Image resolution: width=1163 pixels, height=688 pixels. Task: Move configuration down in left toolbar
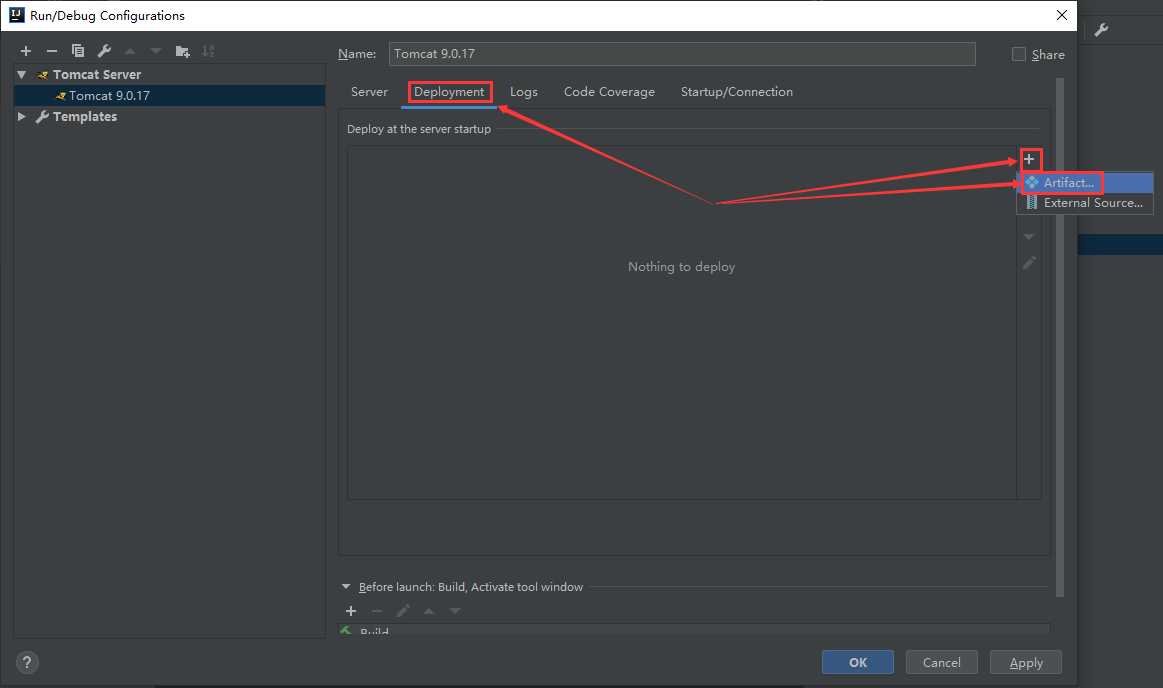coord(156,50)
